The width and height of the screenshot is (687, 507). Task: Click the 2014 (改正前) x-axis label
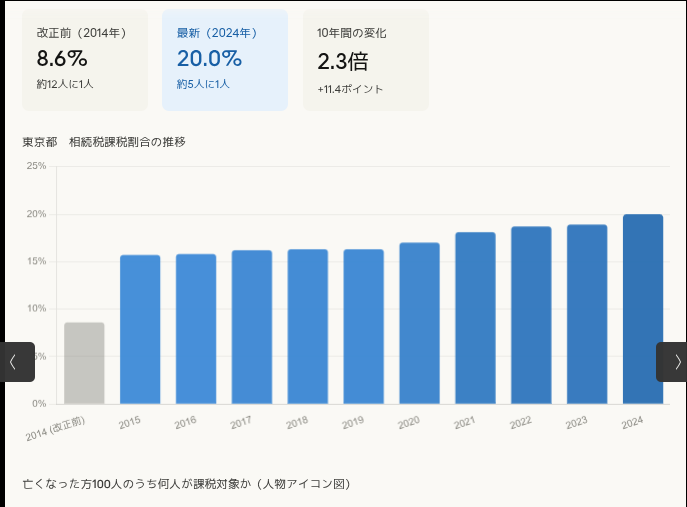point(55,429)
